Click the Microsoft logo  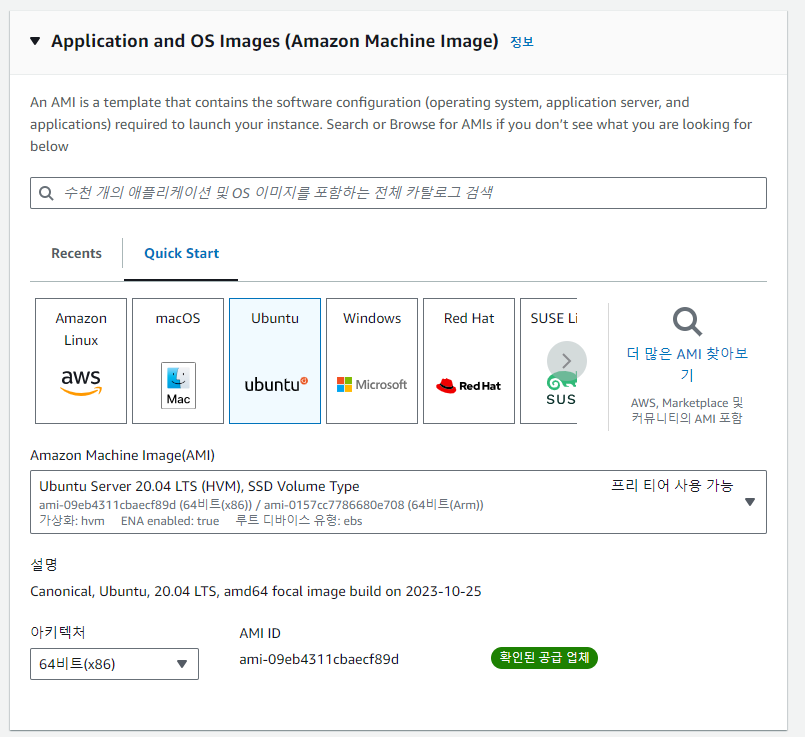(372, 384)
